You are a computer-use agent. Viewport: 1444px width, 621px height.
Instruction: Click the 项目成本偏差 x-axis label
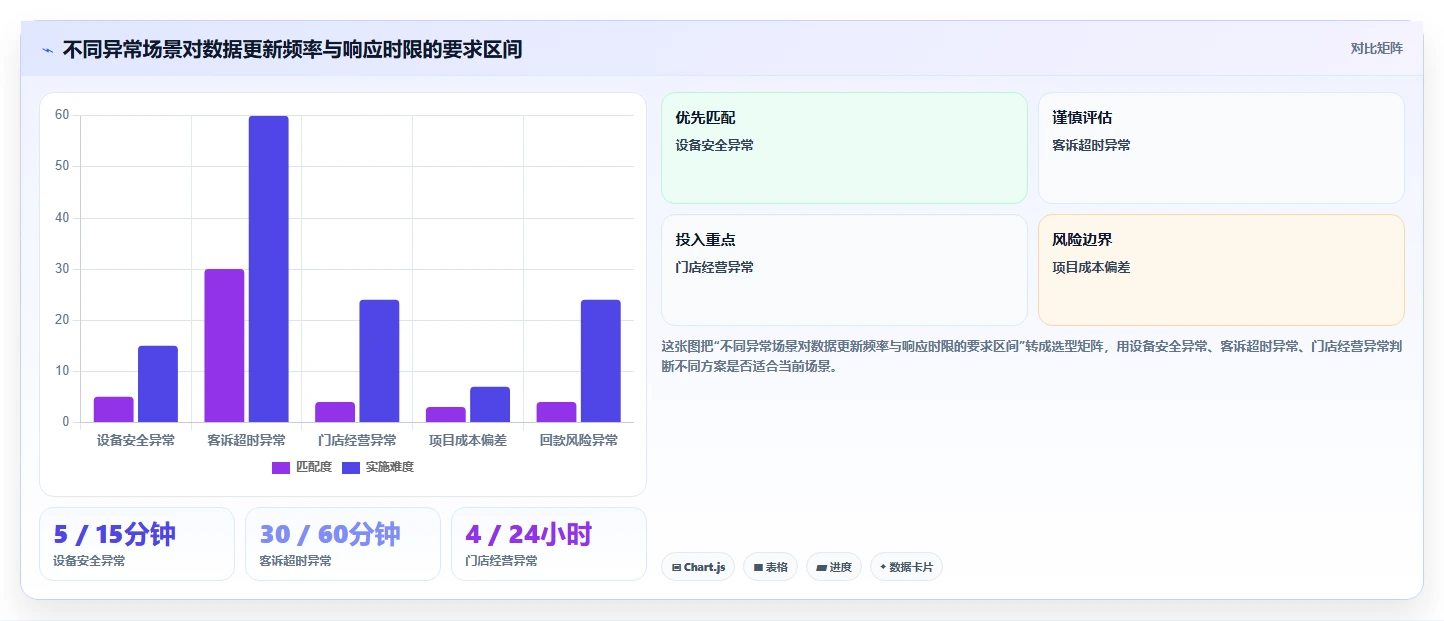[468, 440]
